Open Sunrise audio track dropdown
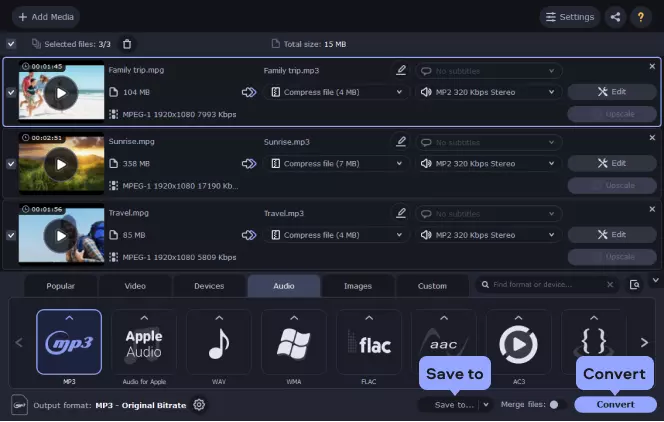664x422 pixels. pos(489,164)
